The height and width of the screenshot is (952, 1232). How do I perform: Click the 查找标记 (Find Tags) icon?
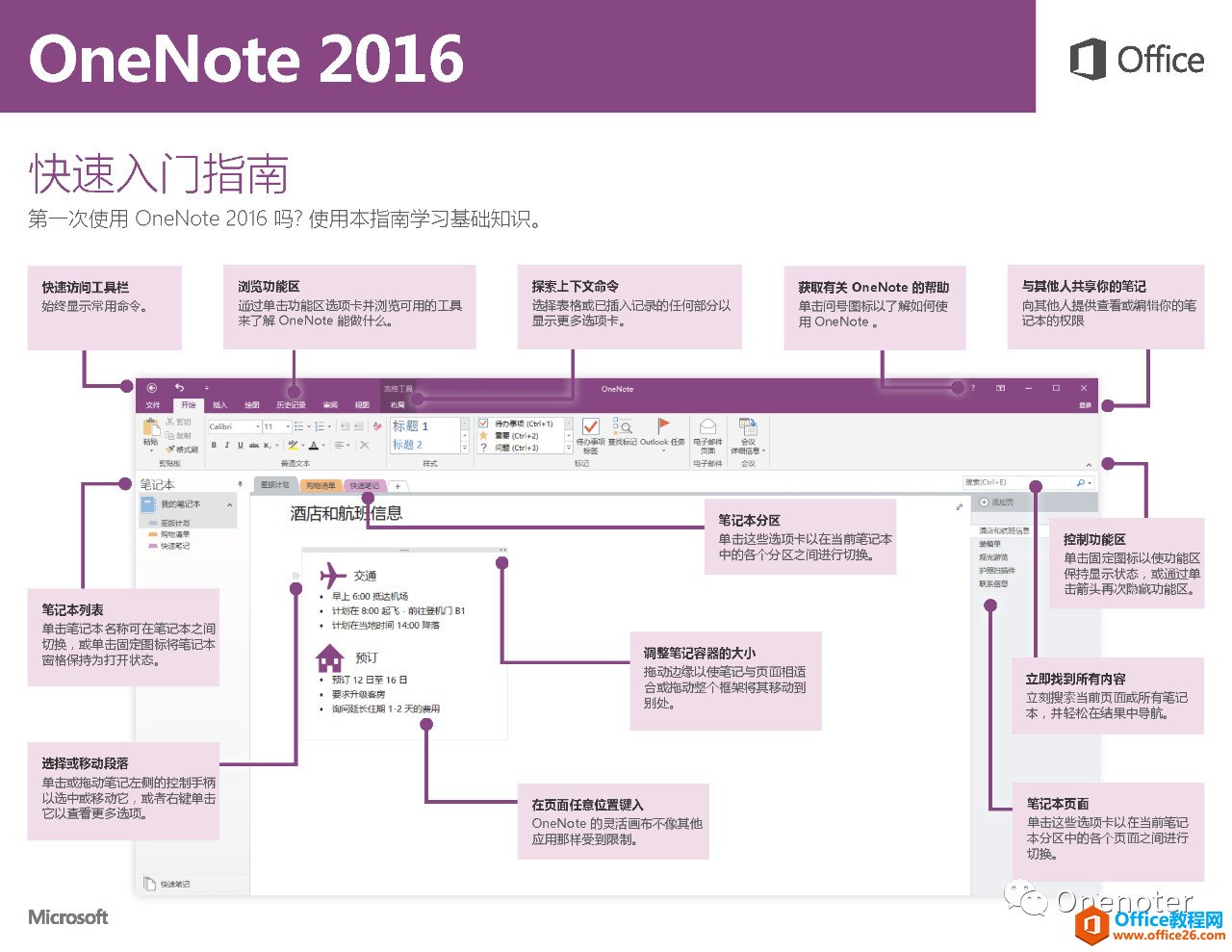(x=623, y=426)
